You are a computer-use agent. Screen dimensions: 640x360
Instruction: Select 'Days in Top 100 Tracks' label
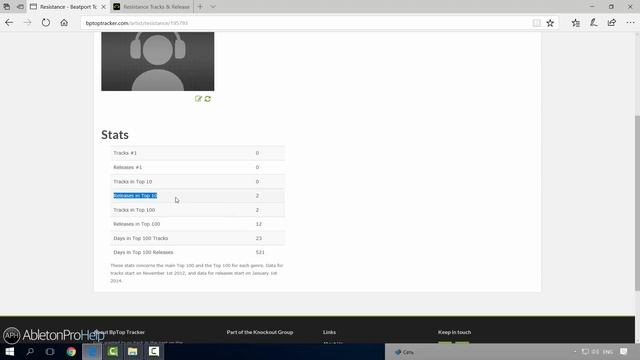click(x=140, y=238)
